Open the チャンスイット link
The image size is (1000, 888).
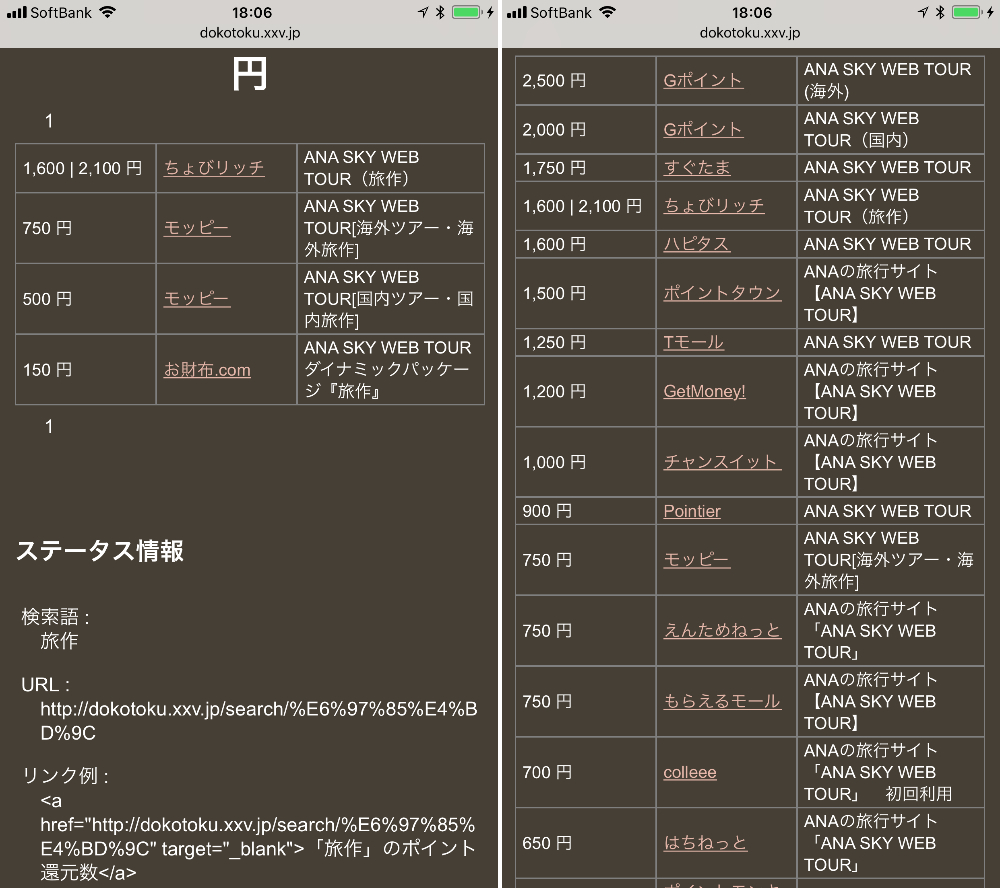(x=722, y=462)
